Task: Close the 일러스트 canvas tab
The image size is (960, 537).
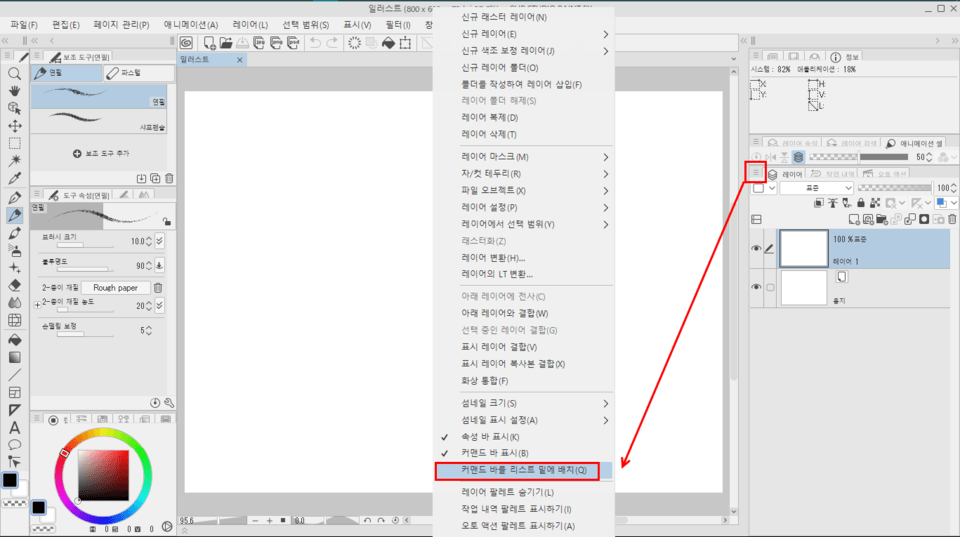Action: coord(239,60)
